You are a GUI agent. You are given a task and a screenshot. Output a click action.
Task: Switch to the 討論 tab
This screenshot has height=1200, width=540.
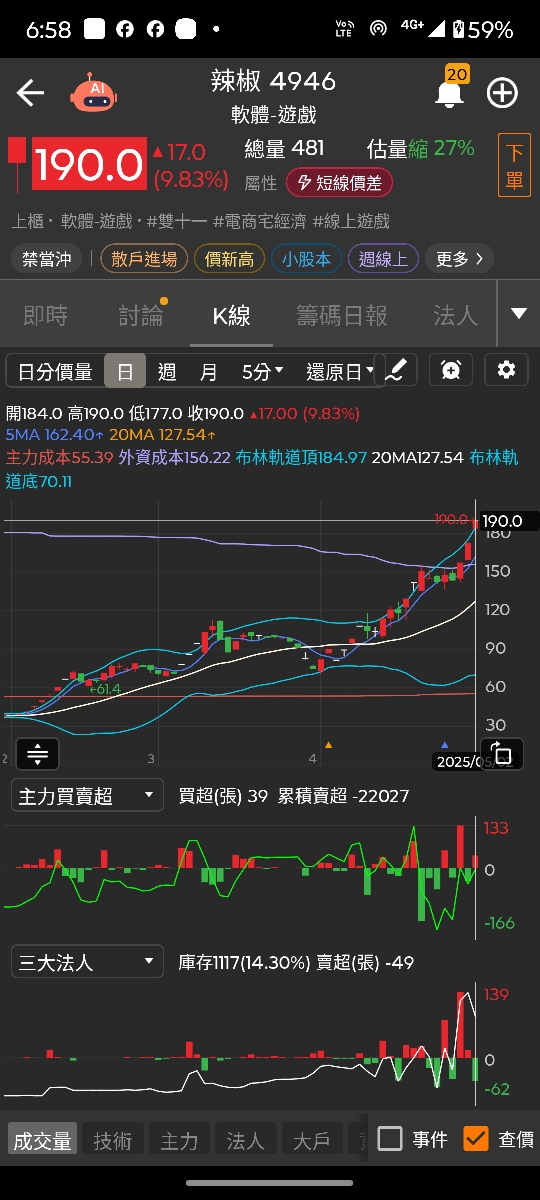point(141,316)
